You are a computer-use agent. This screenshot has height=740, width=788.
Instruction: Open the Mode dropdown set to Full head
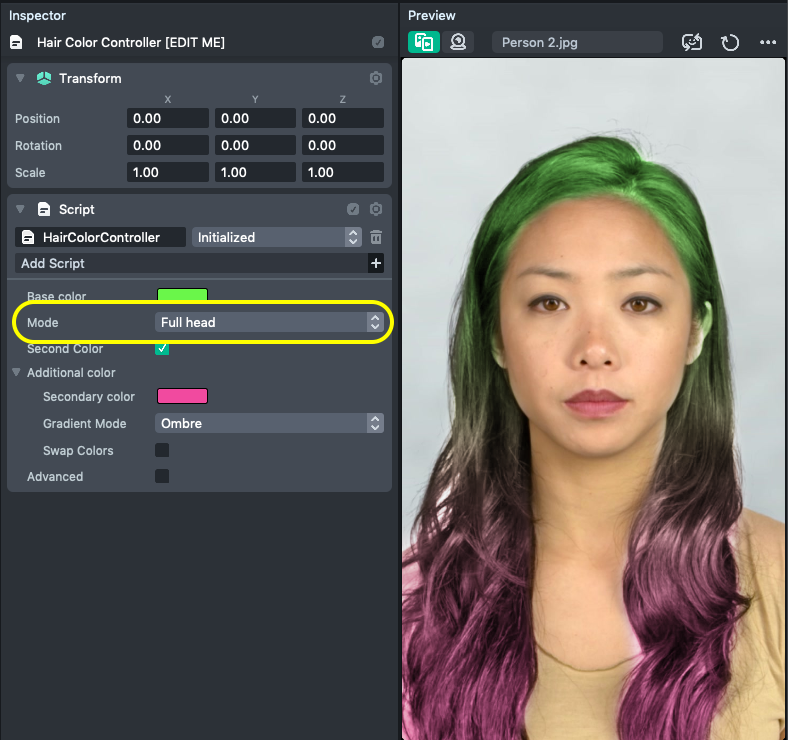tap(269, 322)
